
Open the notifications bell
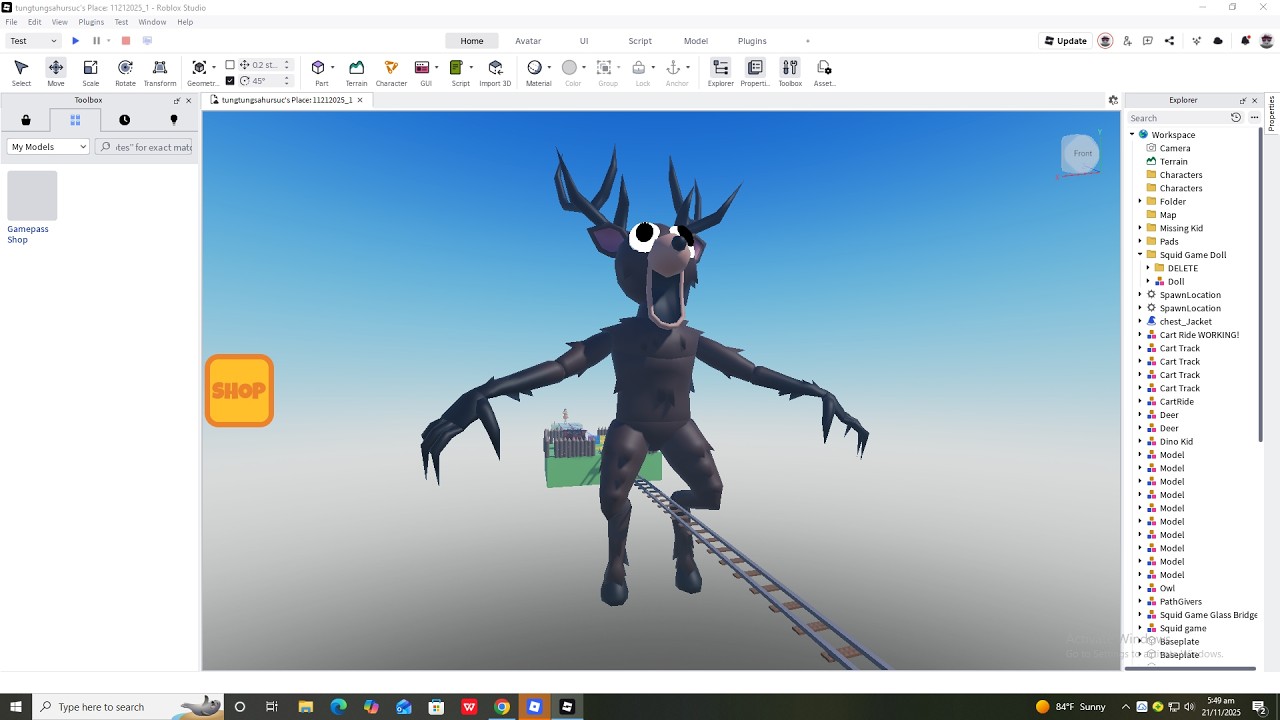click(1245, 41)
